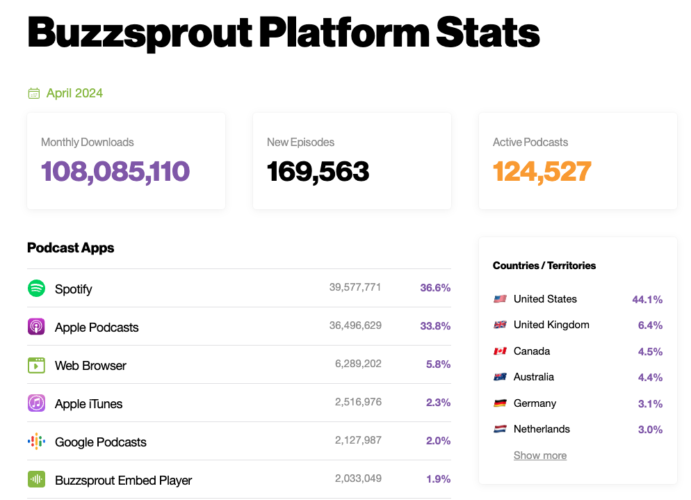
Task: Select the Buzzsprout Embed Player row name
Action: pyautogui.click(x=123, y=480)
